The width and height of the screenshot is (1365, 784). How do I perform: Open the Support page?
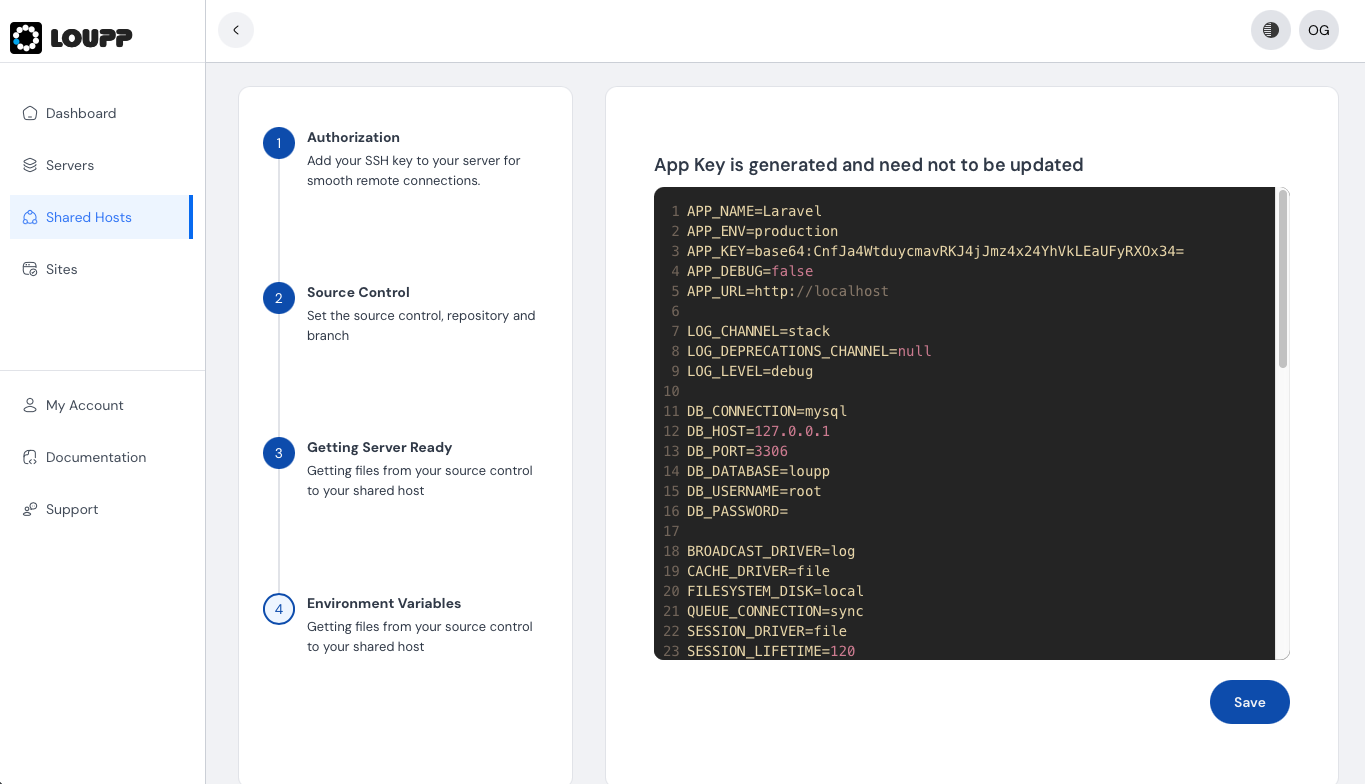[x=100, y=509]
